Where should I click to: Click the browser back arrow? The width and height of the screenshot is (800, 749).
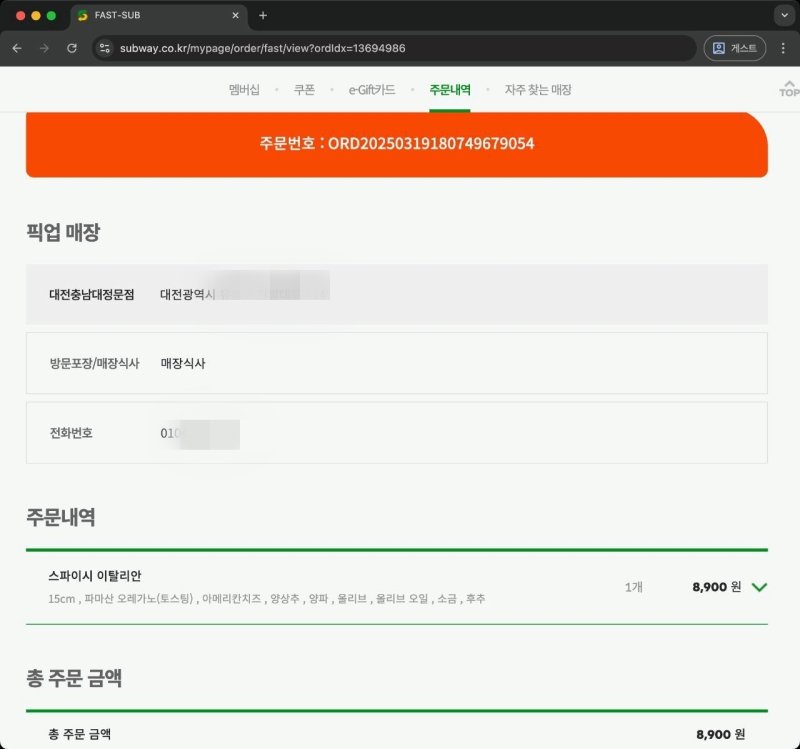coord(16,47)
